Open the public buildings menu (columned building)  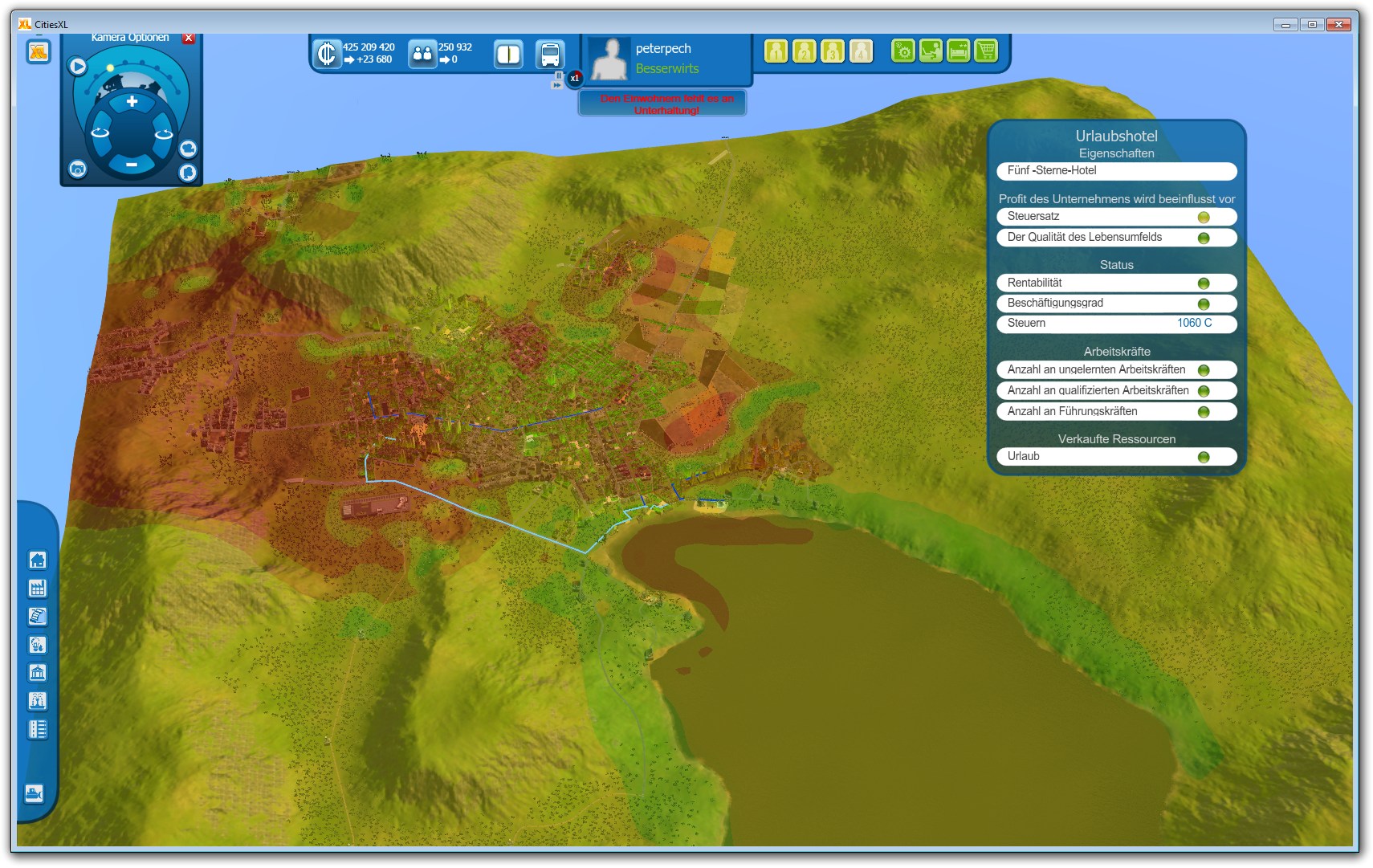pos(38,673)
